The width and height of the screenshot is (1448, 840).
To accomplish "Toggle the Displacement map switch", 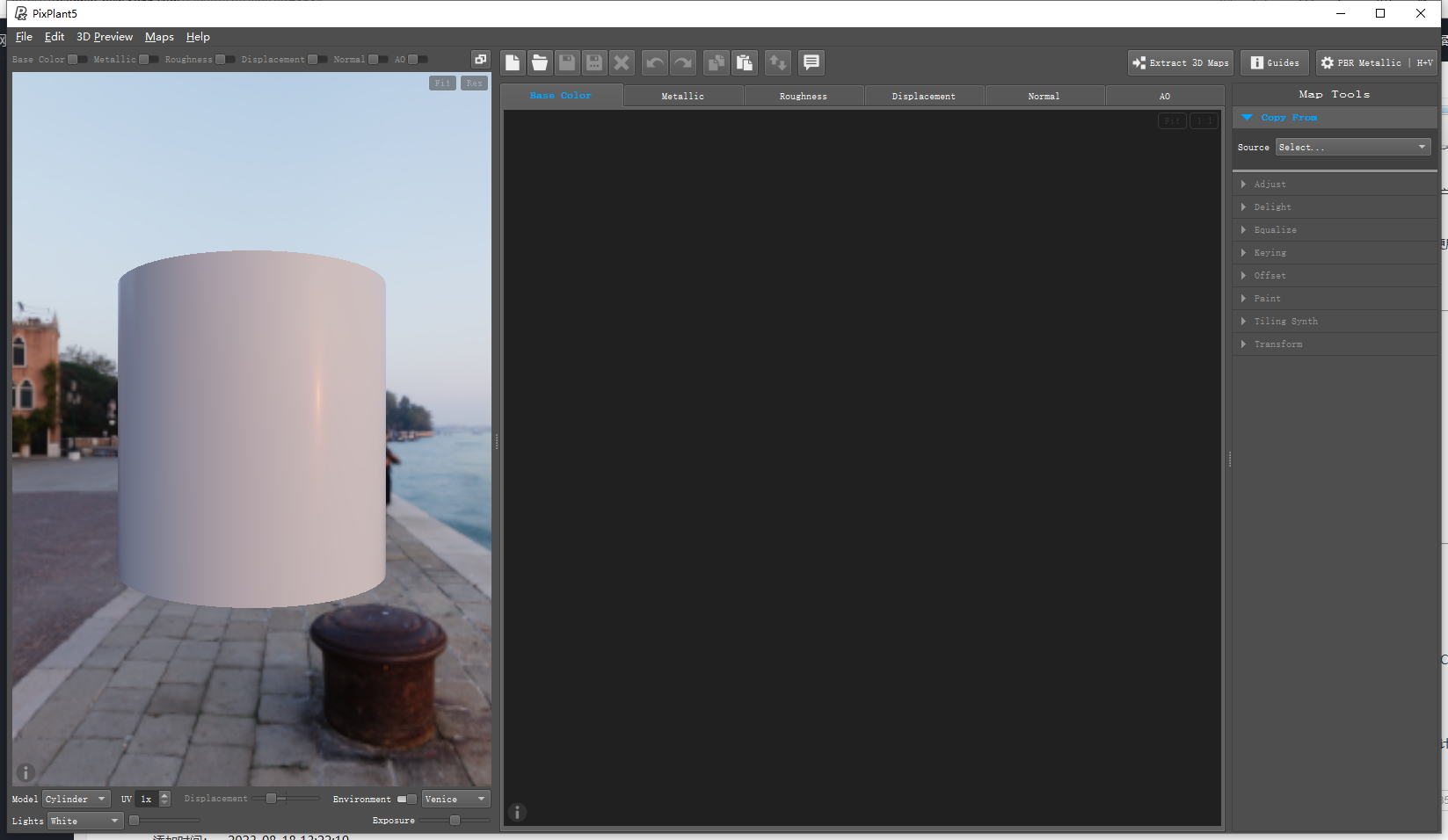I will pos(317,59).
